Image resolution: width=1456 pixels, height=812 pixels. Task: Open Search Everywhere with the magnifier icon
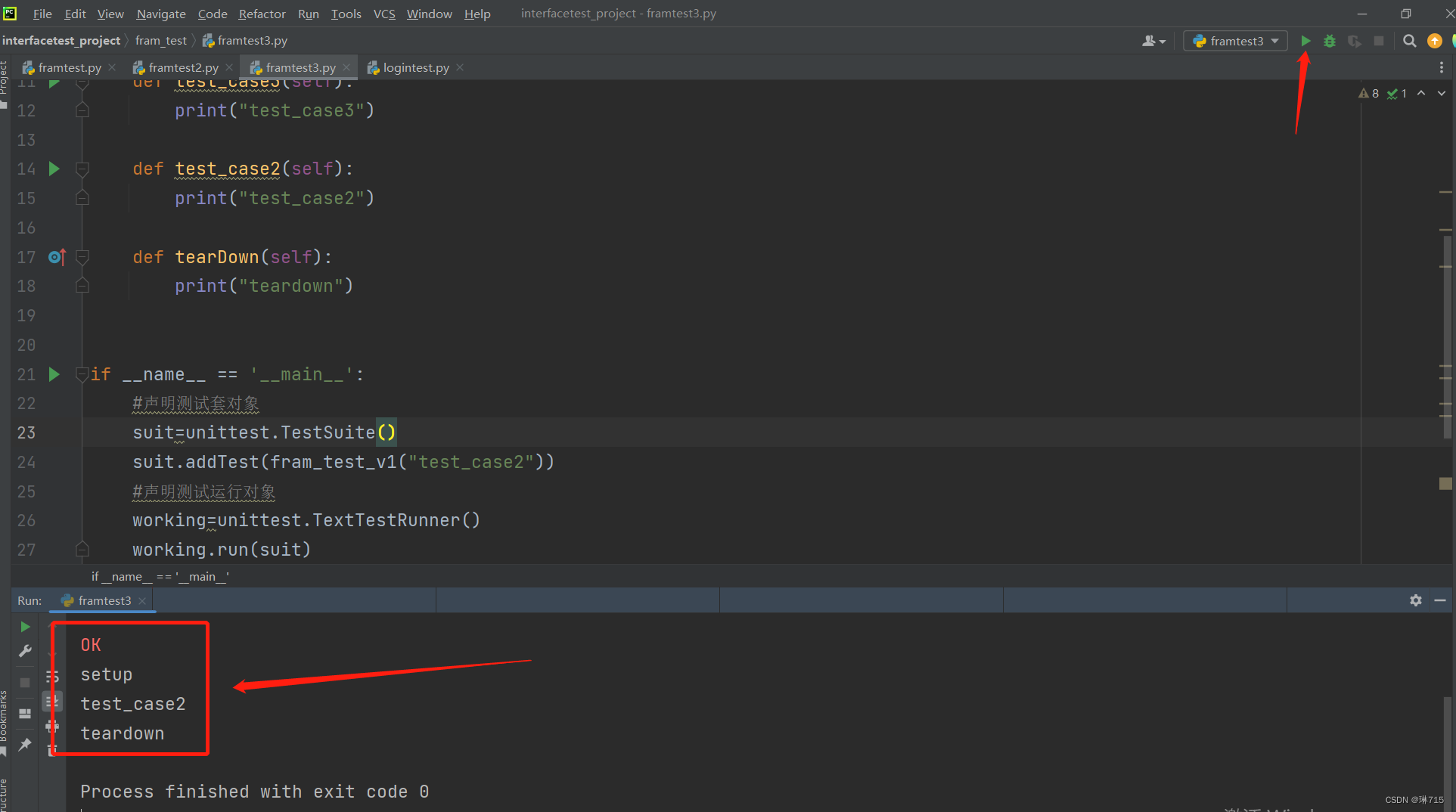tap(1410, 41)
